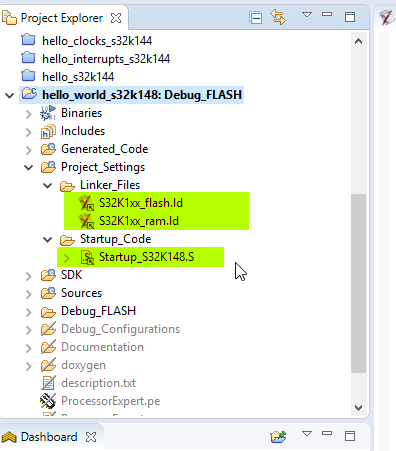Click Startup_Code folder icon
The width and height of the screenshot is (396, 451).
(67, 240)
